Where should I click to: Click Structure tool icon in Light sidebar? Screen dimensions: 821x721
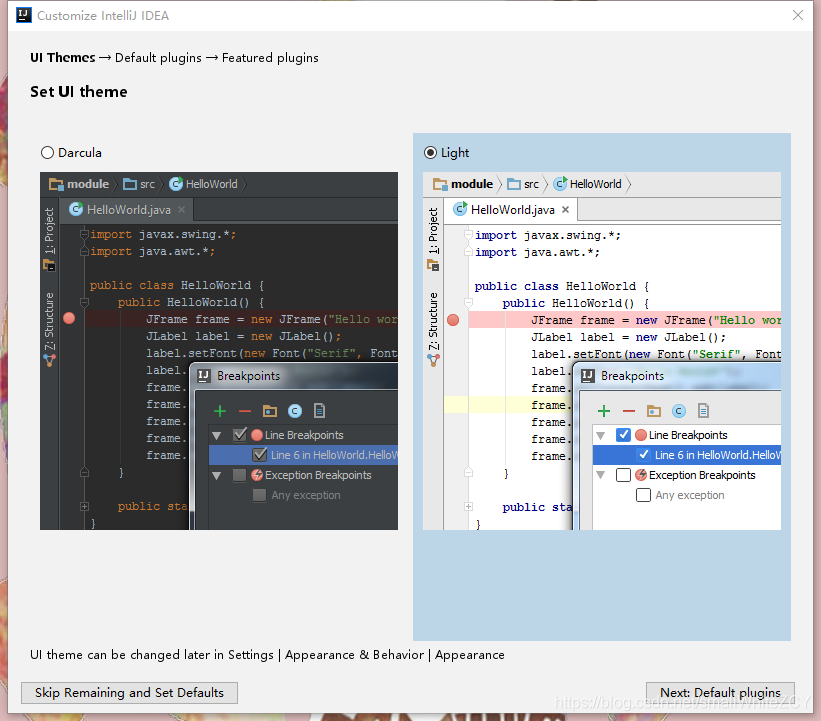[x=434, y=360]
